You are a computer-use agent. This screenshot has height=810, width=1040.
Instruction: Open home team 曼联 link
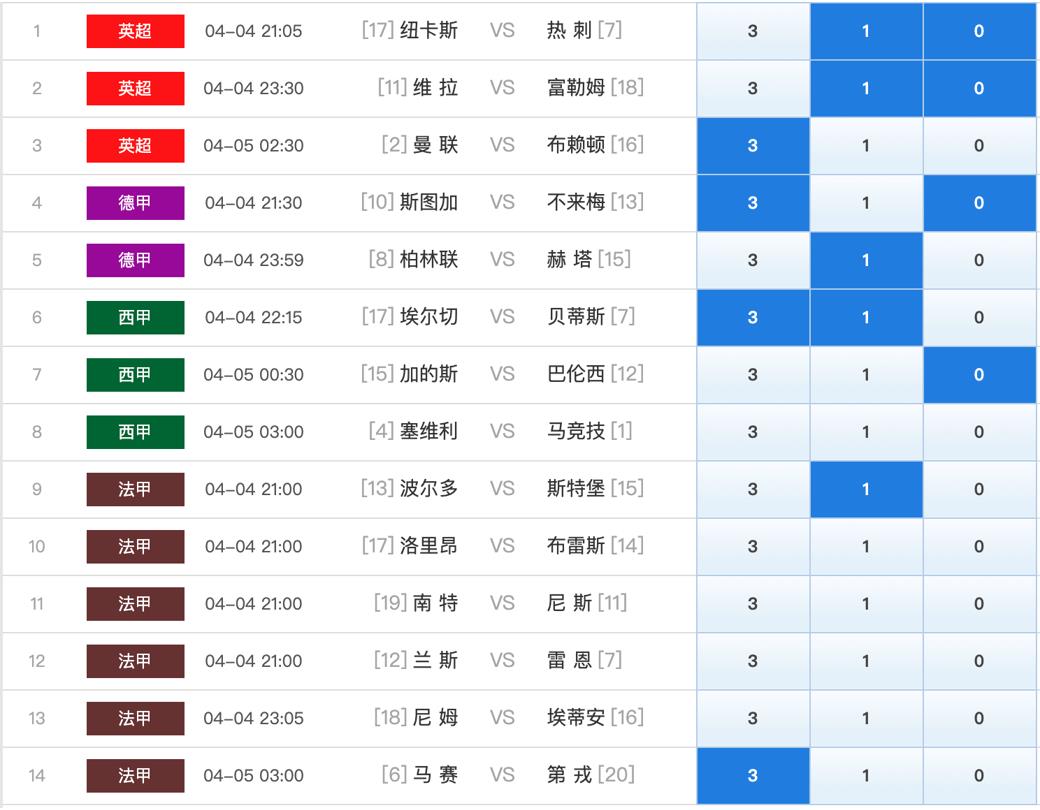point(436,145)
